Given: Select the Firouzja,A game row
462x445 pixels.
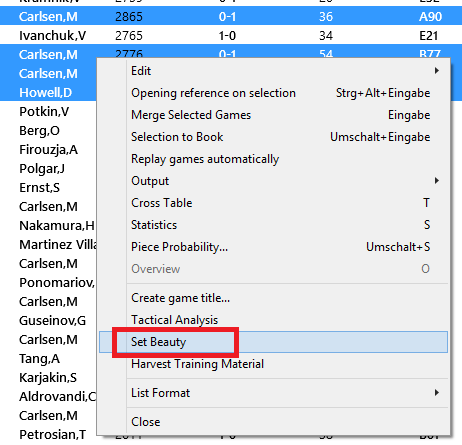Looking at the screenshot, I should tap(48, 149).
